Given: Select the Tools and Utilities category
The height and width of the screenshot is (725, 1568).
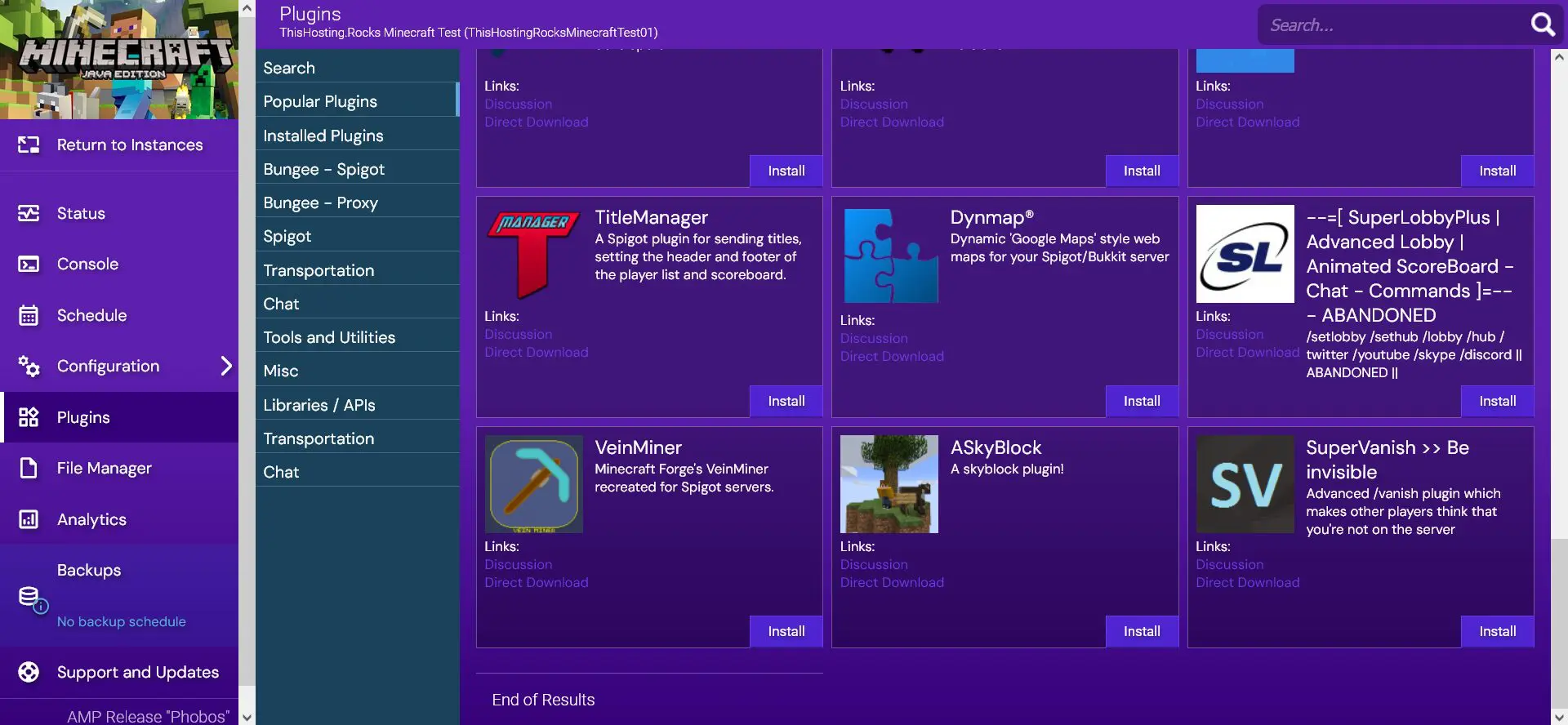Looking at the screenshot, I should coord(357,337).
